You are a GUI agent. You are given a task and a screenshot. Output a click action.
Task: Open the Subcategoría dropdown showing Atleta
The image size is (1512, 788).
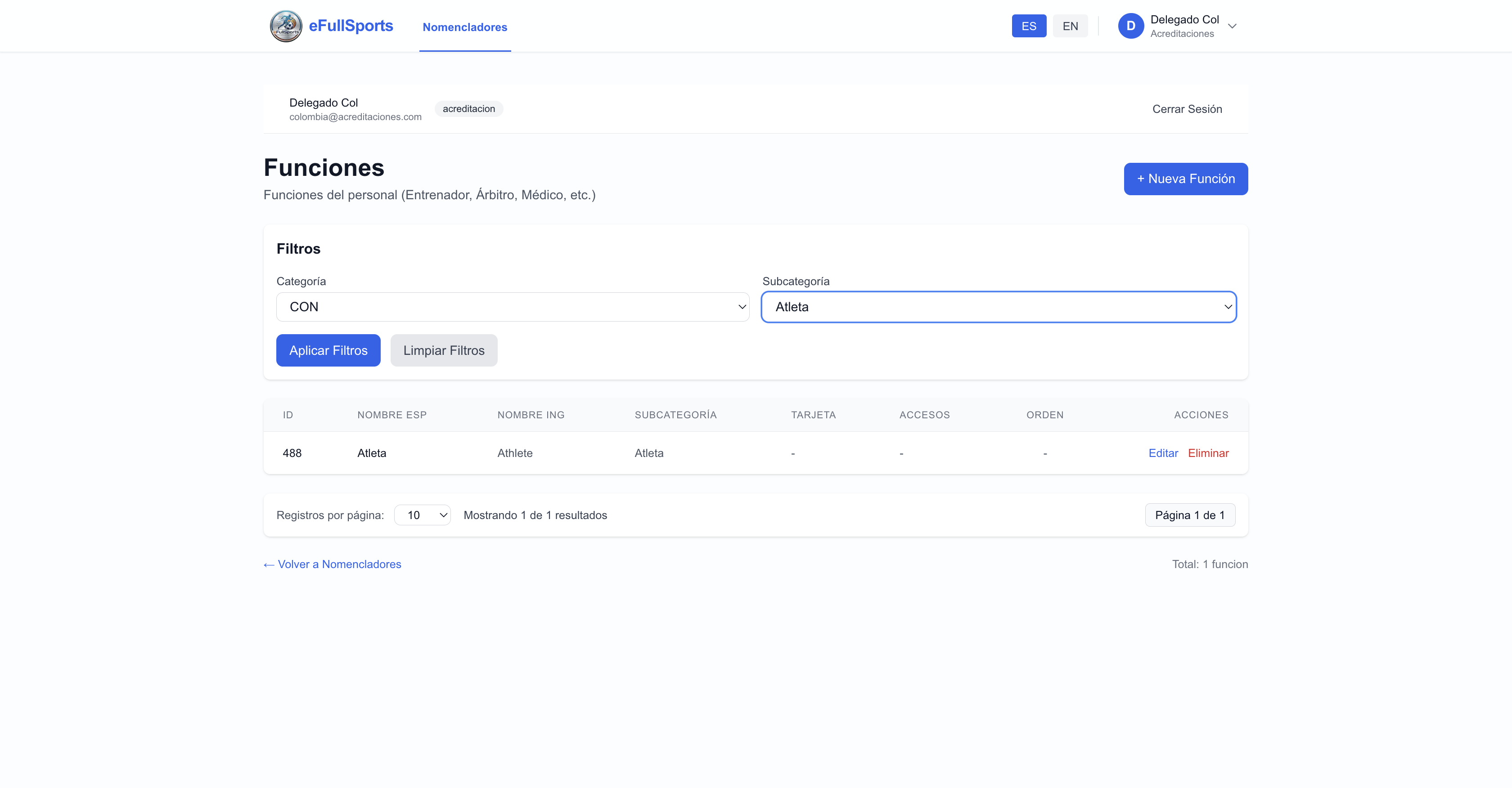coord(998,307)
